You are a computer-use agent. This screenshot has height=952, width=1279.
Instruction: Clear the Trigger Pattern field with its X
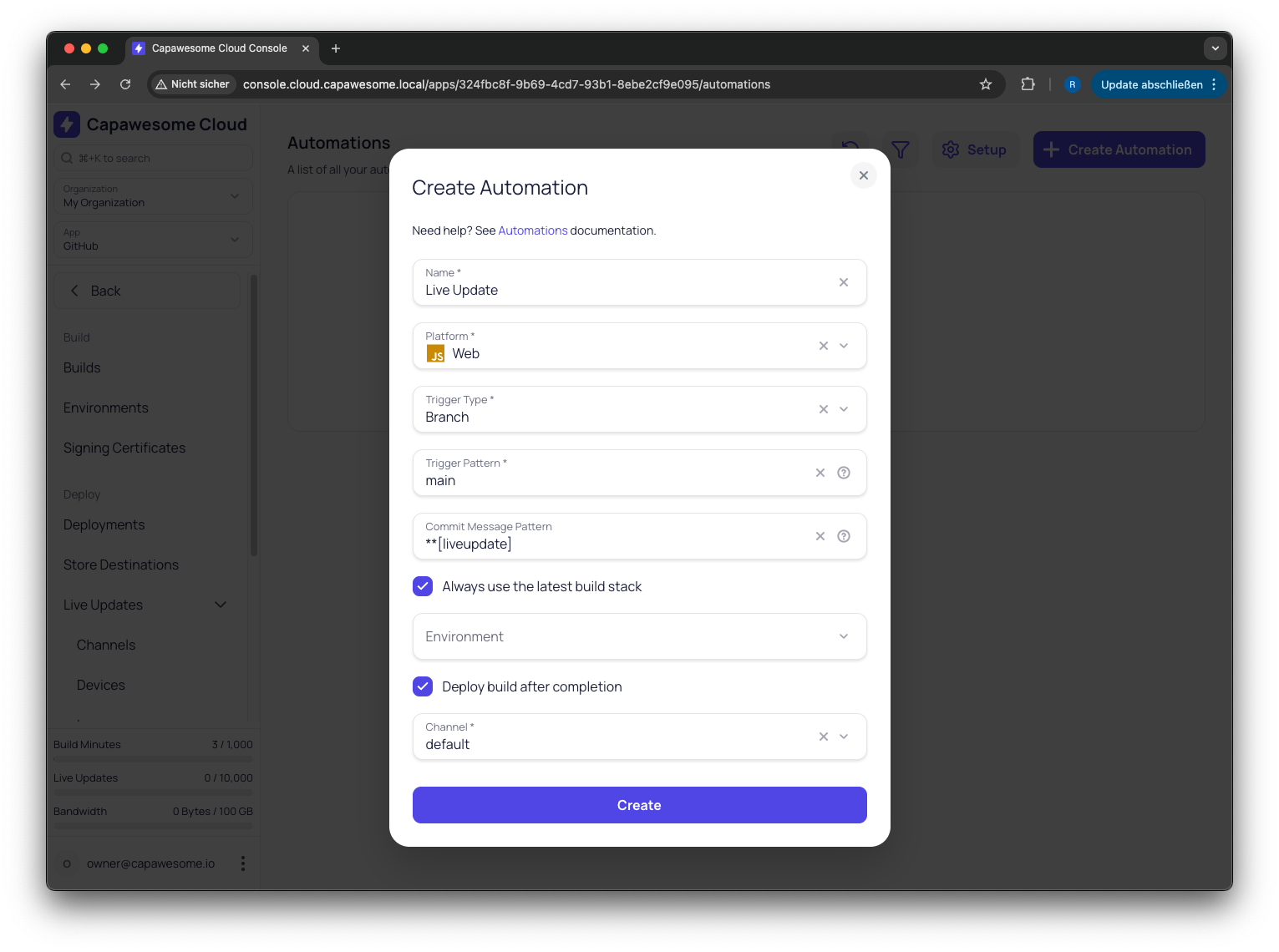click(x=820, y=472)
